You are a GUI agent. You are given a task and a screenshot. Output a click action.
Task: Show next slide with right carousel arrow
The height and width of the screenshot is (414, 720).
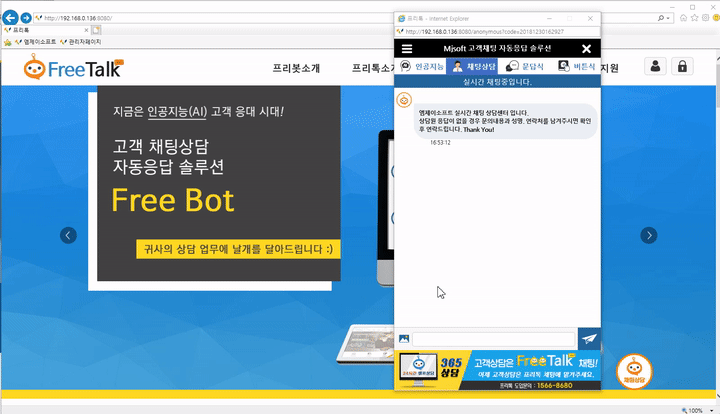tap(649, 235)
